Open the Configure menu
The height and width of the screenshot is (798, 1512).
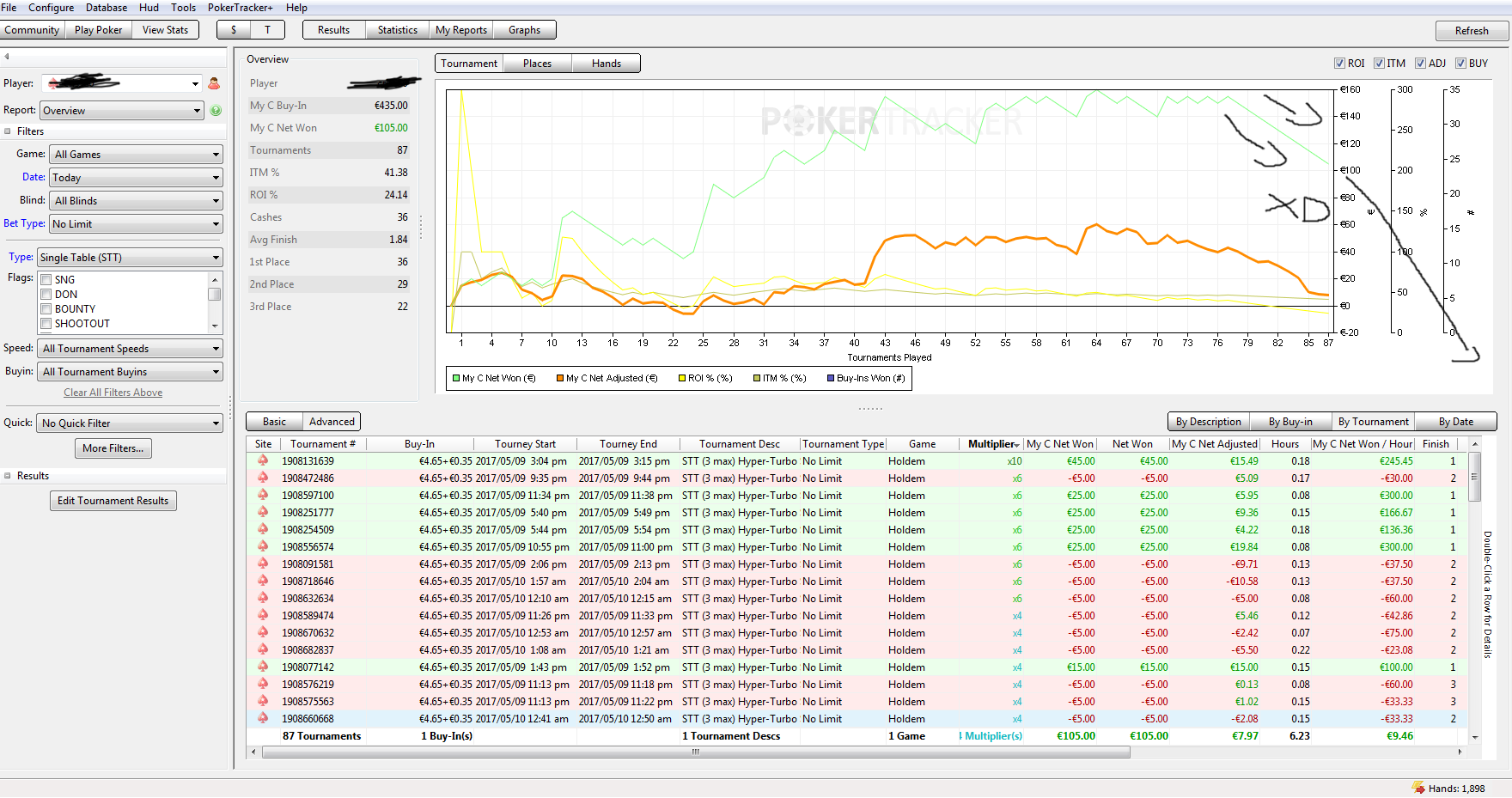click(x=51, y=8)
